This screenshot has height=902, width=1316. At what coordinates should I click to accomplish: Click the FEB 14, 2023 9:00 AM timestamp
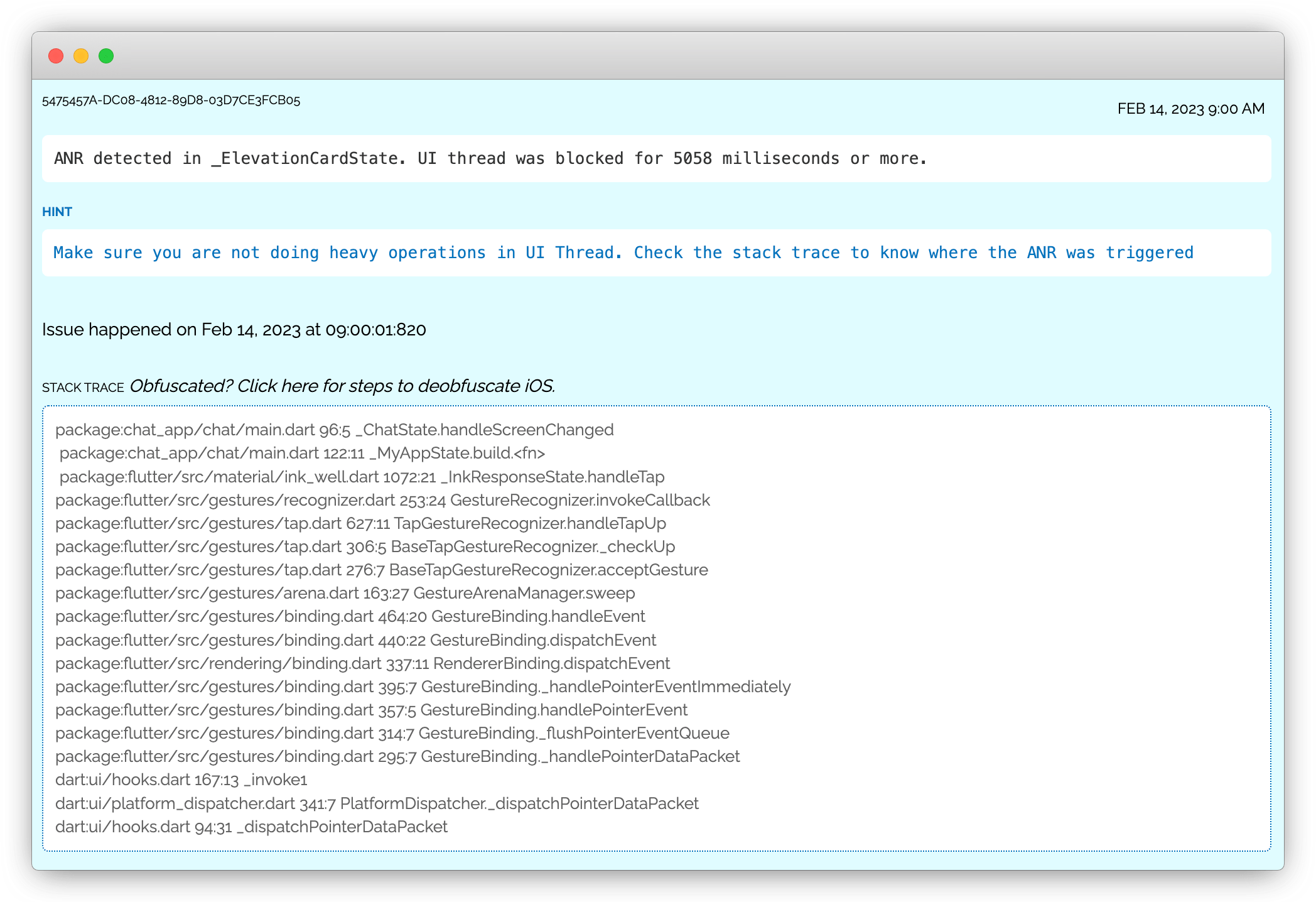point(1190,109)
